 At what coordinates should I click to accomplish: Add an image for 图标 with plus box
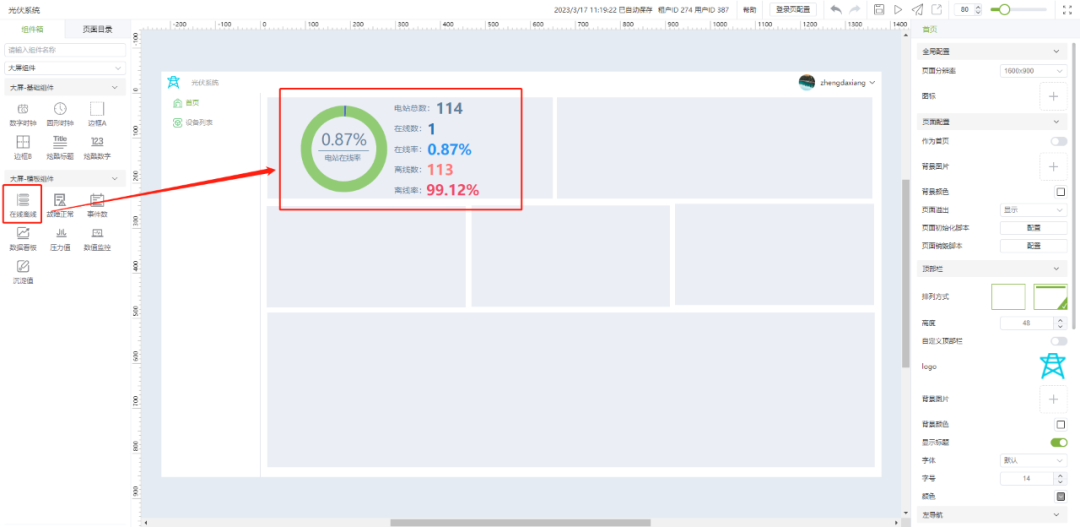click(1052, 96)
